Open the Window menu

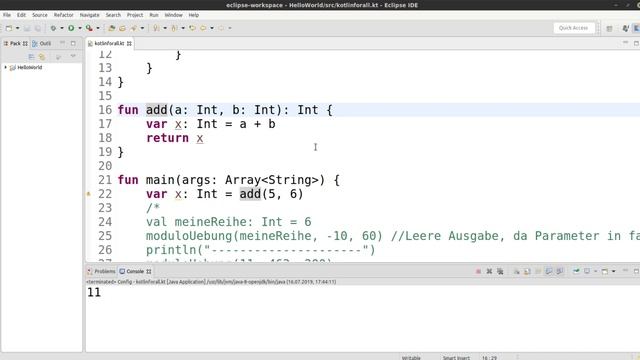click(173, 15)
